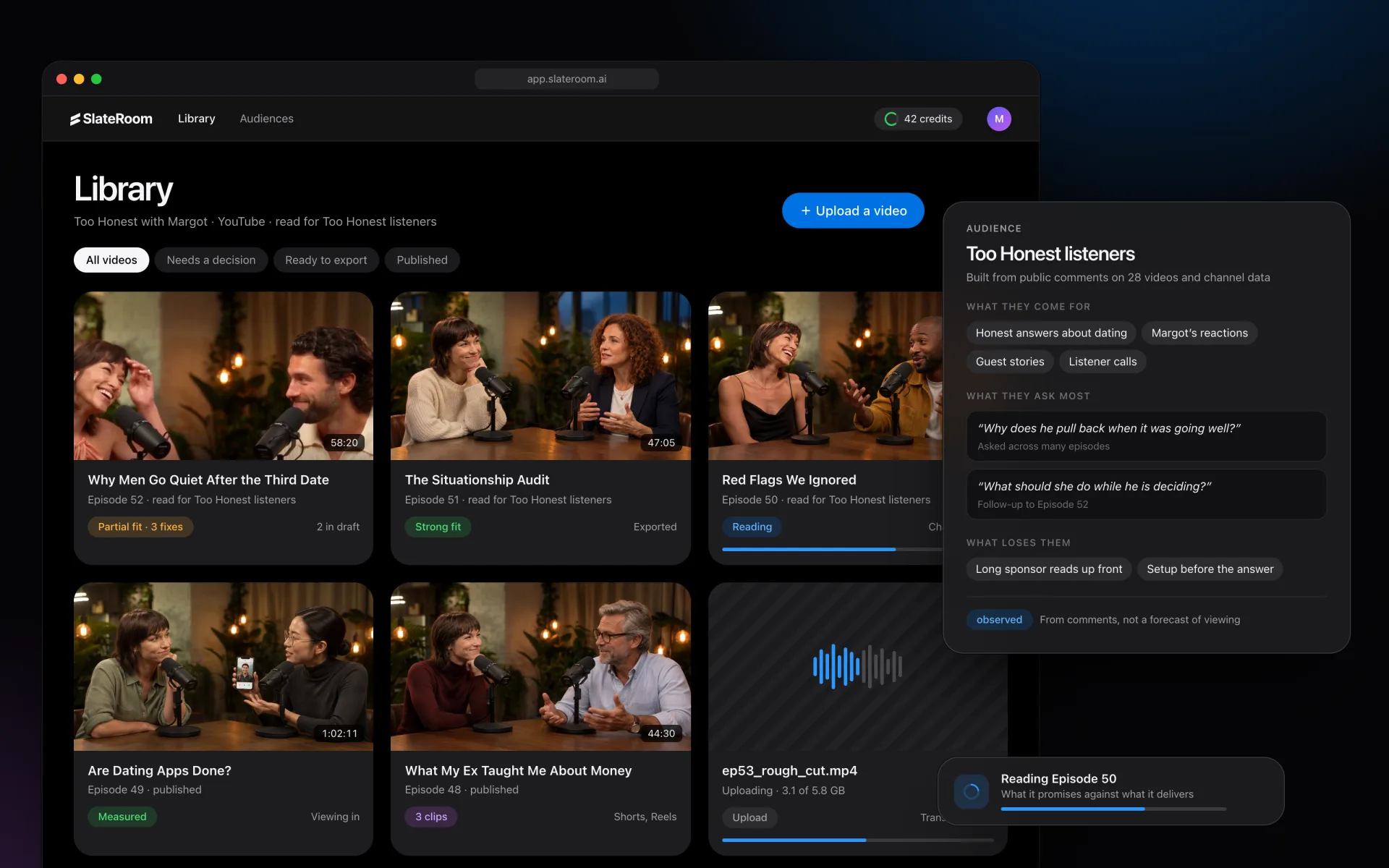Click the audio waveform icon on ep53 upload
This screenshot has width=1389, height=868.
(x=857, y=666)
